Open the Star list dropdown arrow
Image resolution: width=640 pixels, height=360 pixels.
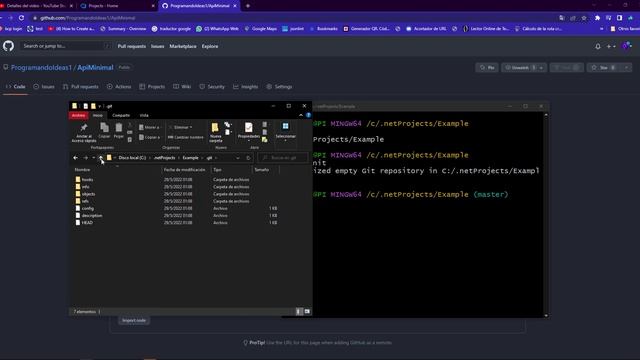coord(626,68)
